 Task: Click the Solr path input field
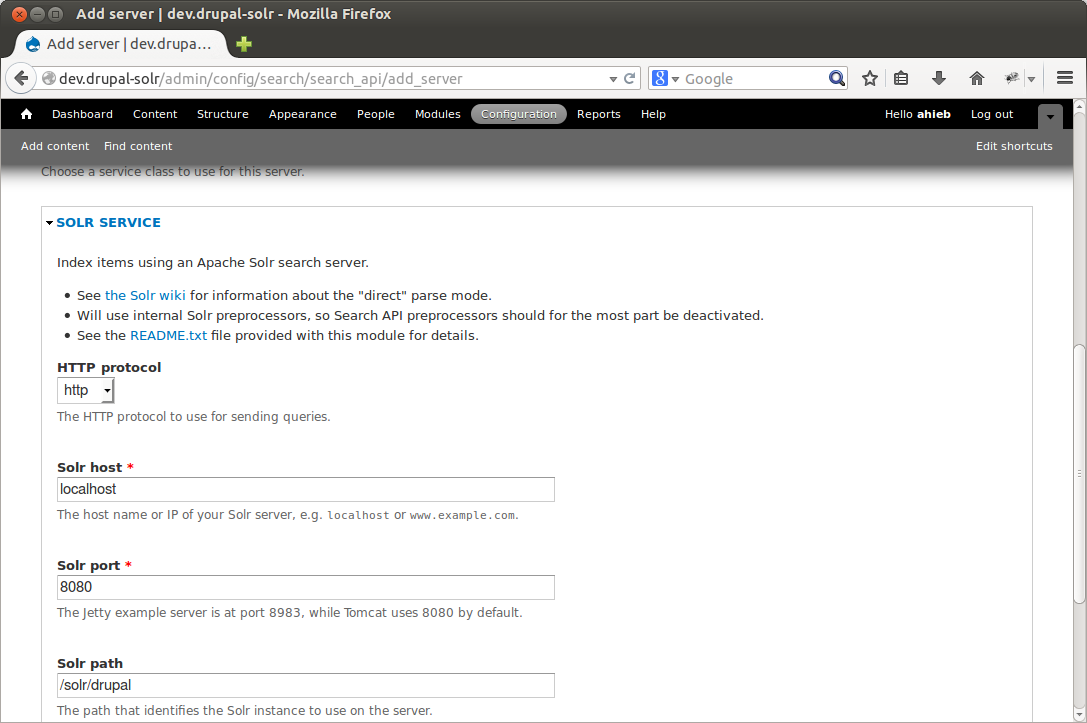click(x=306, y=685)
